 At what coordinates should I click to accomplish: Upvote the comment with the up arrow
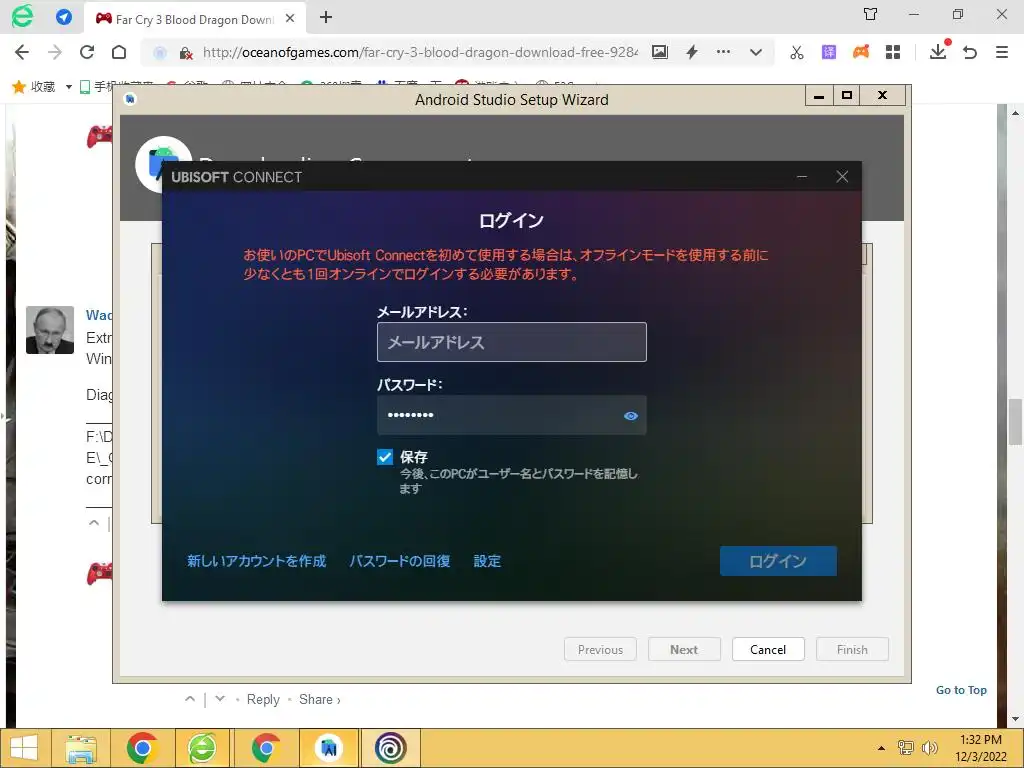190,699
